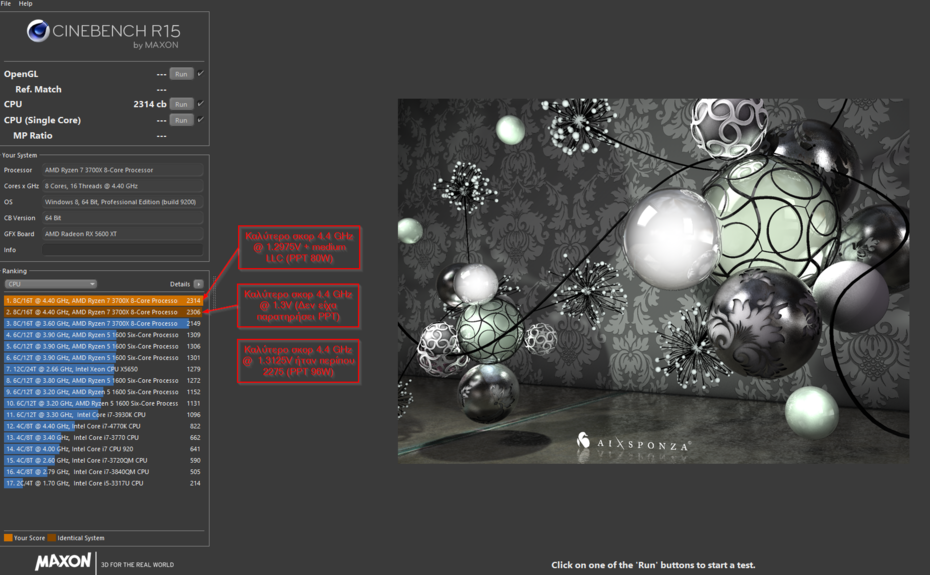Select the Intel Xeon X5650 ranking row

(103, 369)
